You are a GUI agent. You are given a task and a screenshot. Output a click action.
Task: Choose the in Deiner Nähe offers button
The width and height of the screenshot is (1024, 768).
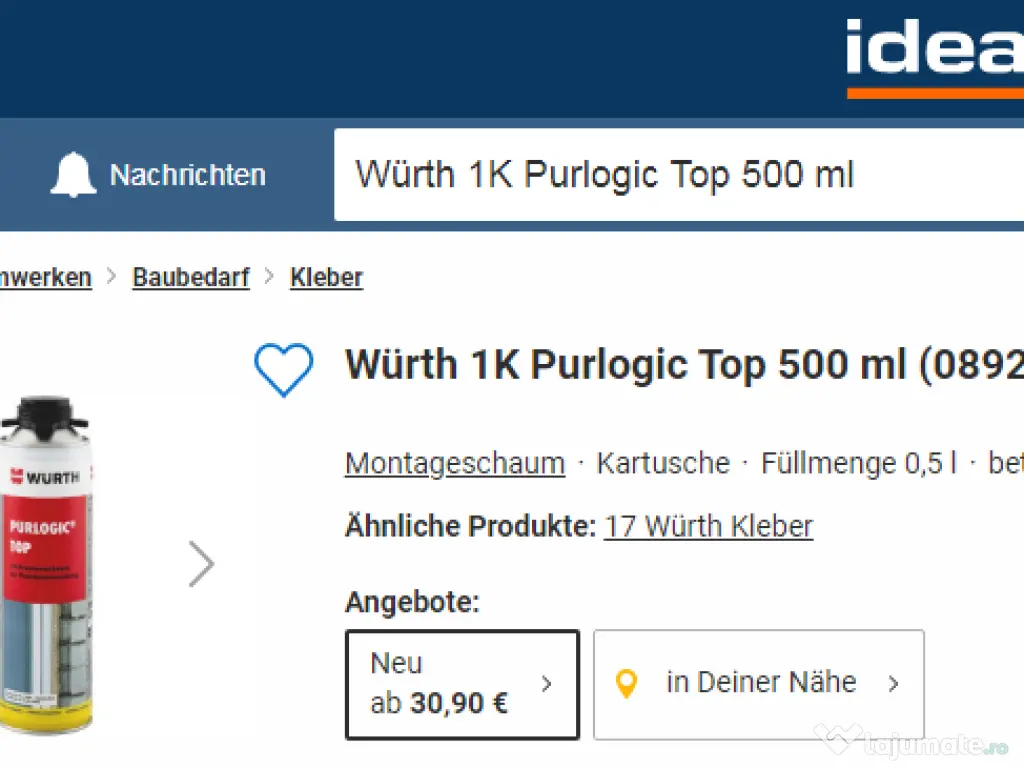760,684
